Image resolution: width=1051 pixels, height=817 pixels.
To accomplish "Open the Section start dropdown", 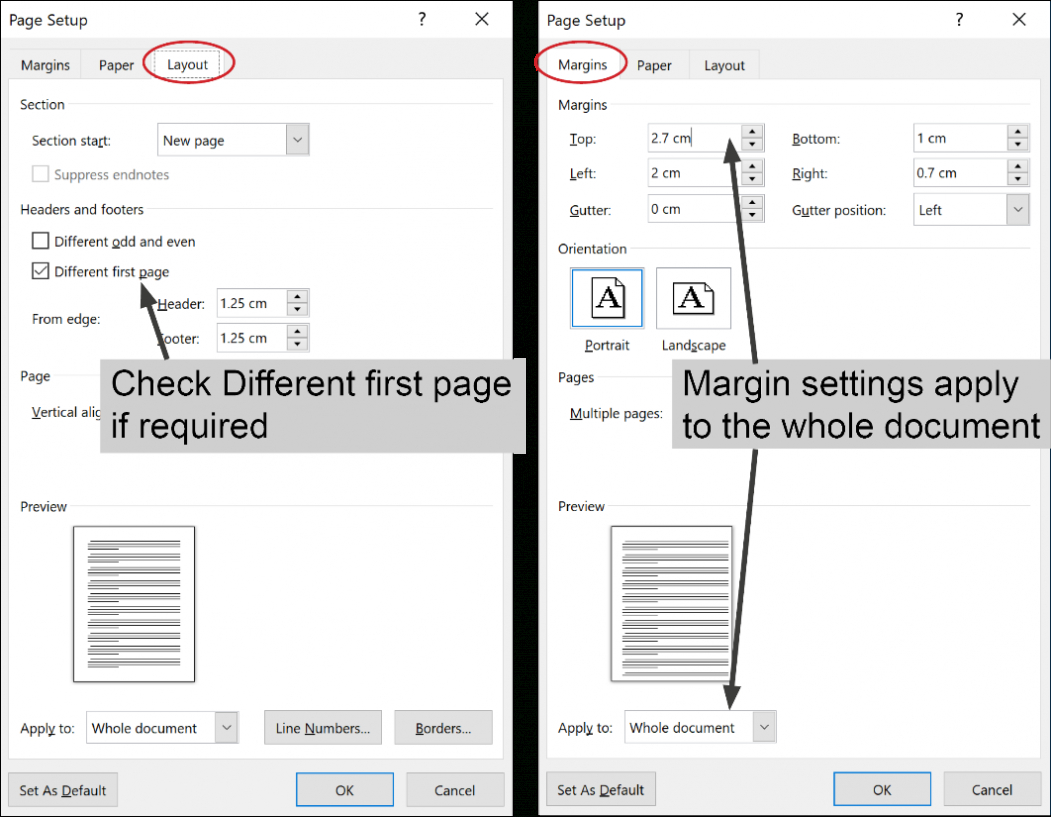I will [x=297, y=139].
